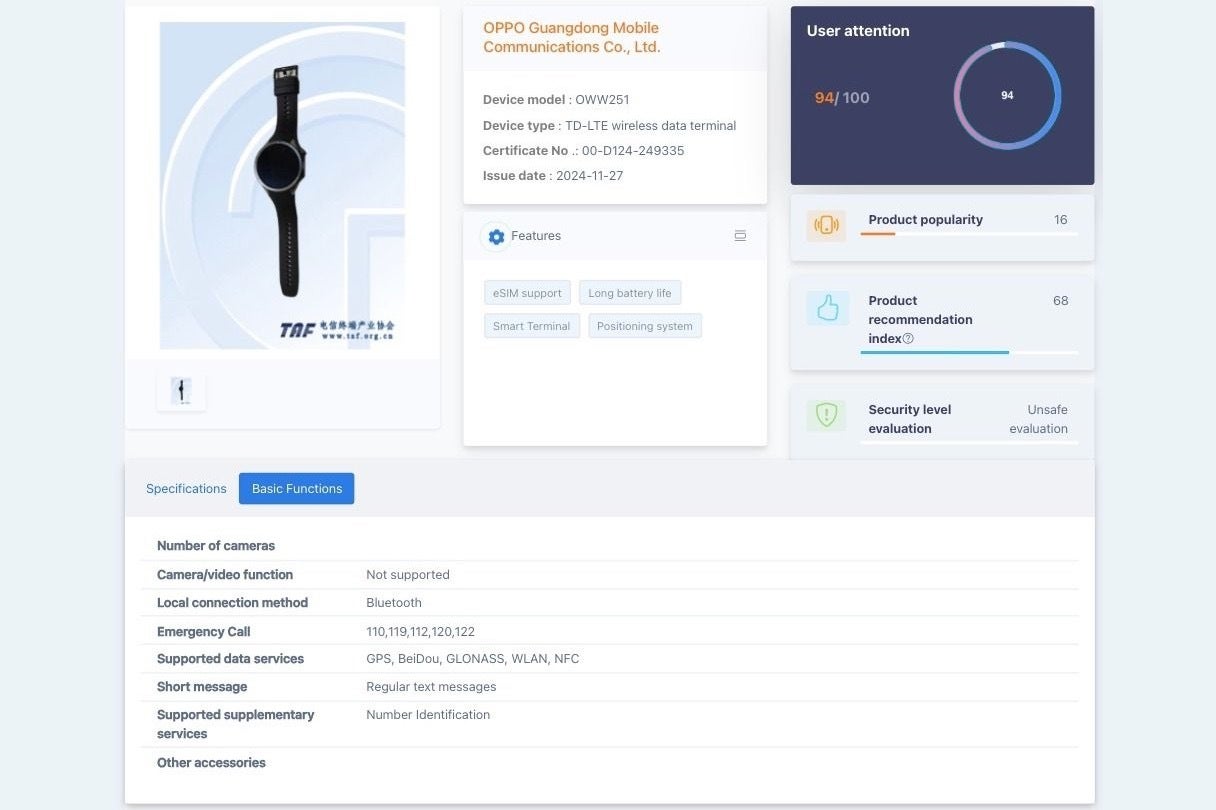Select the Smart Terminal tag
Viewport: 1216px width, 810px height.
point(532,326)
